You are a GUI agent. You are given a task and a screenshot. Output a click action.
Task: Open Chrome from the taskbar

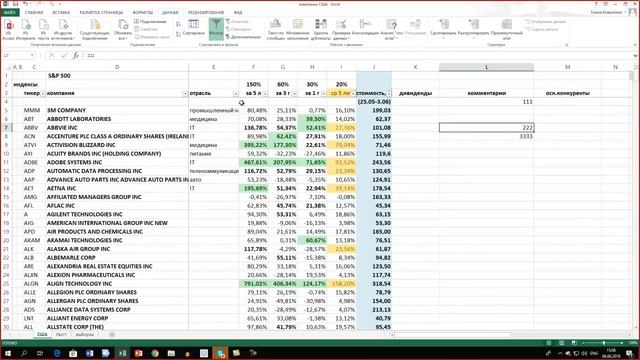(155, 353)
